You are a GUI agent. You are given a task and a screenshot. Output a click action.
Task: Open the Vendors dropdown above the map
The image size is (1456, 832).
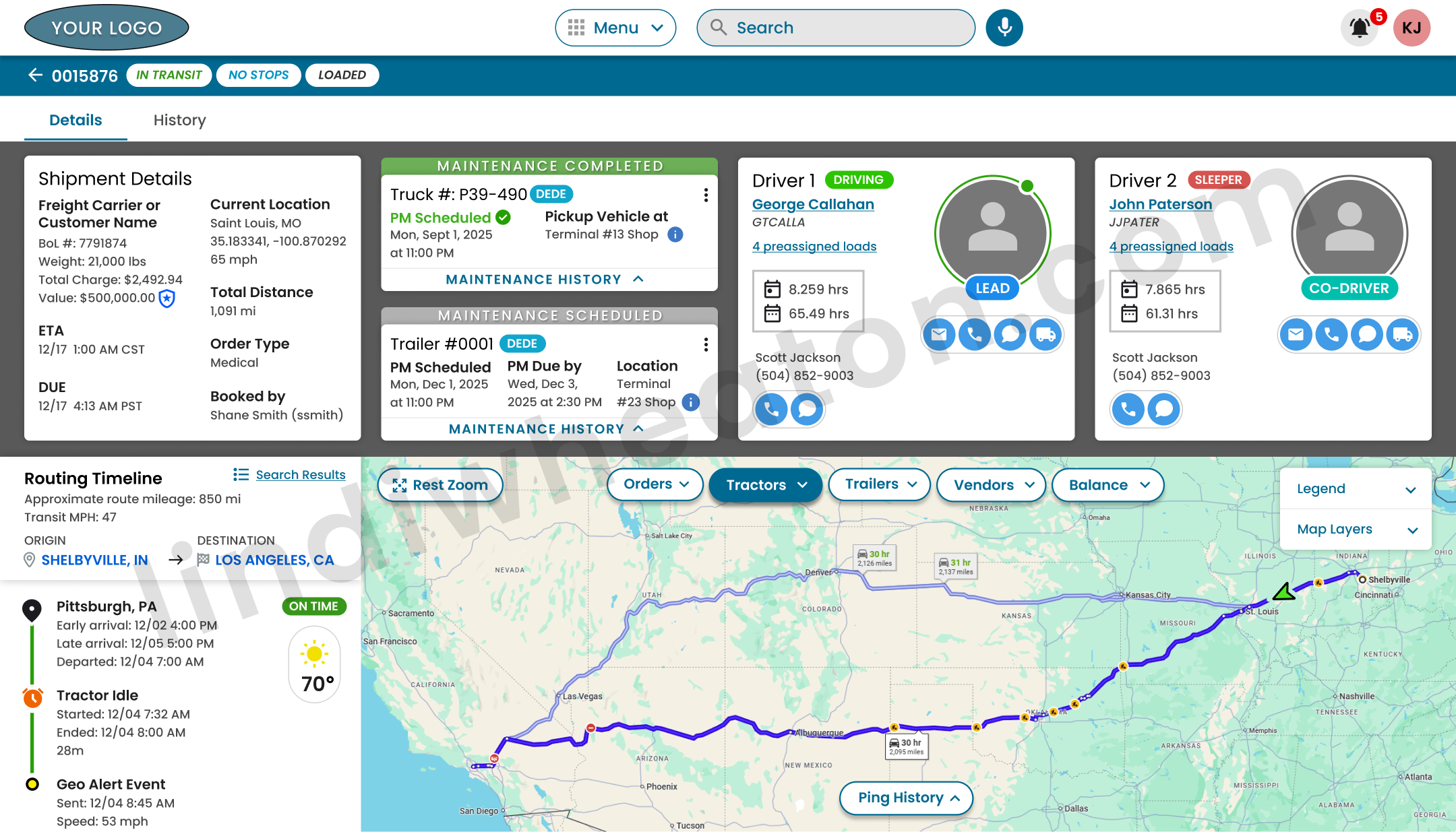click(991, 484)
